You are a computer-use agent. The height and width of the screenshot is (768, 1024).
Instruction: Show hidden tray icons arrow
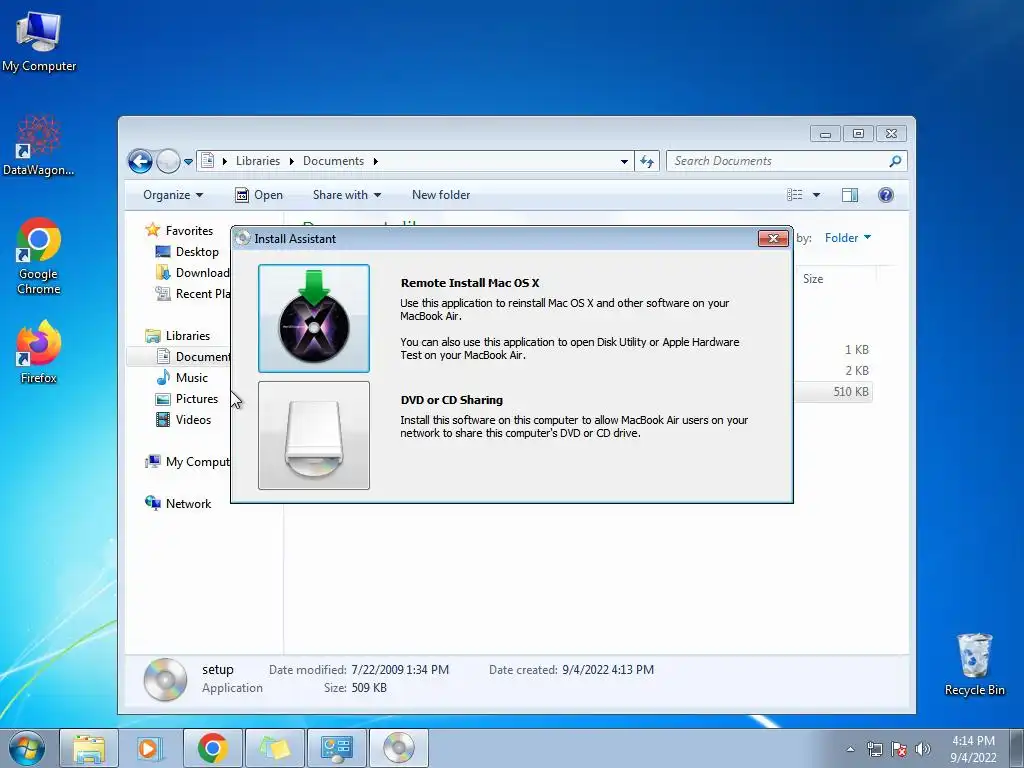pos(850,749)
